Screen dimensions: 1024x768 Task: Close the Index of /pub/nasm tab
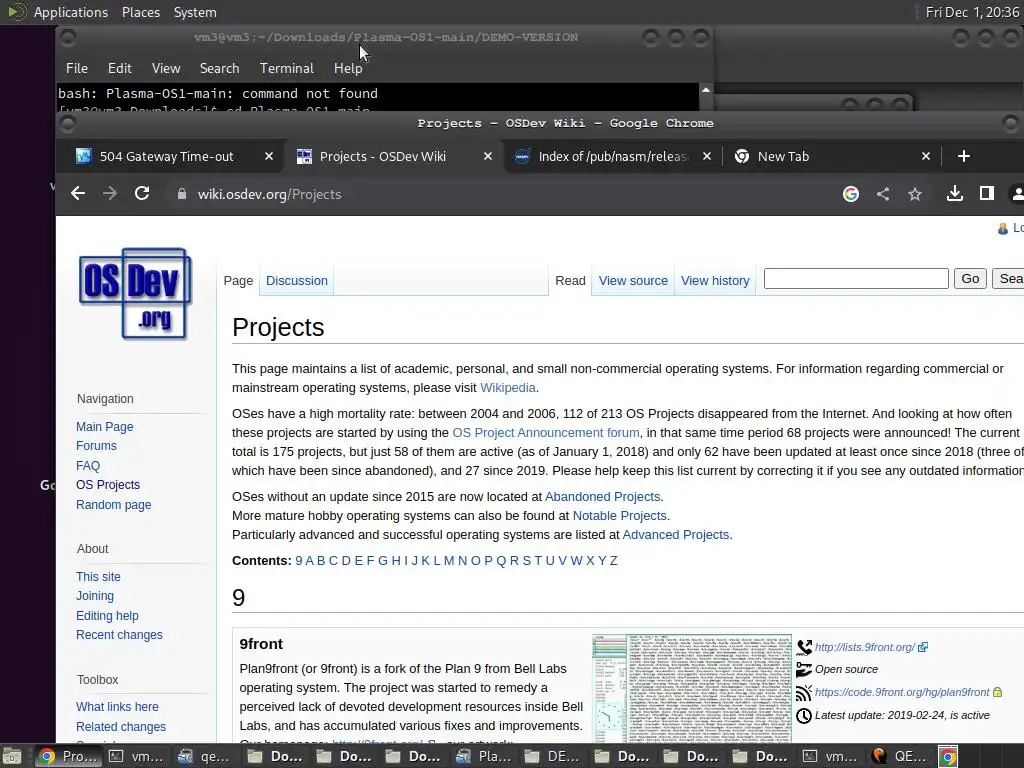pyautogui.click(x=707, y=156)
